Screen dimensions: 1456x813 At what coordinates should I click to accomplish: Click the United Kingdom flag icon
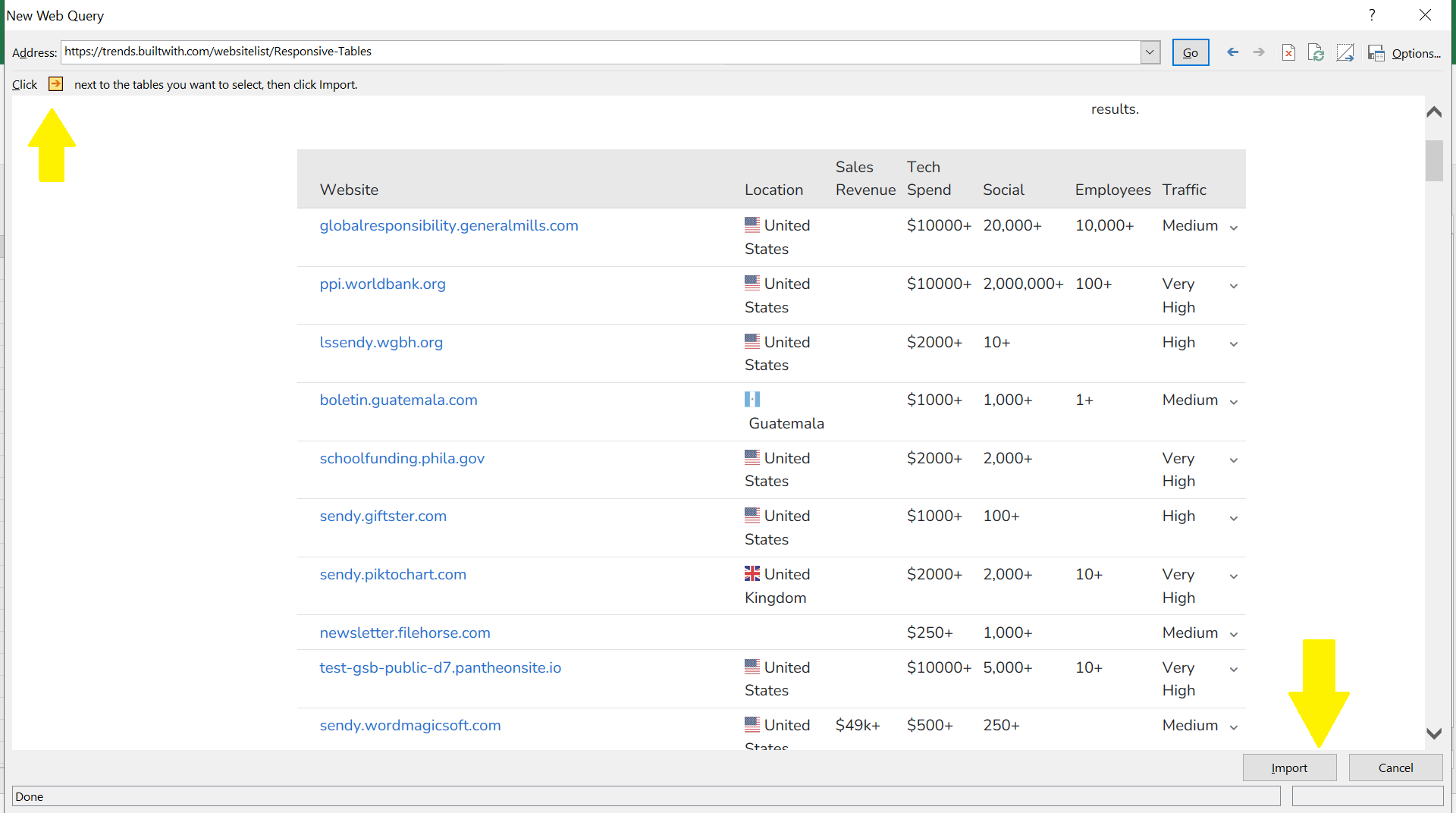pos(752,573)
